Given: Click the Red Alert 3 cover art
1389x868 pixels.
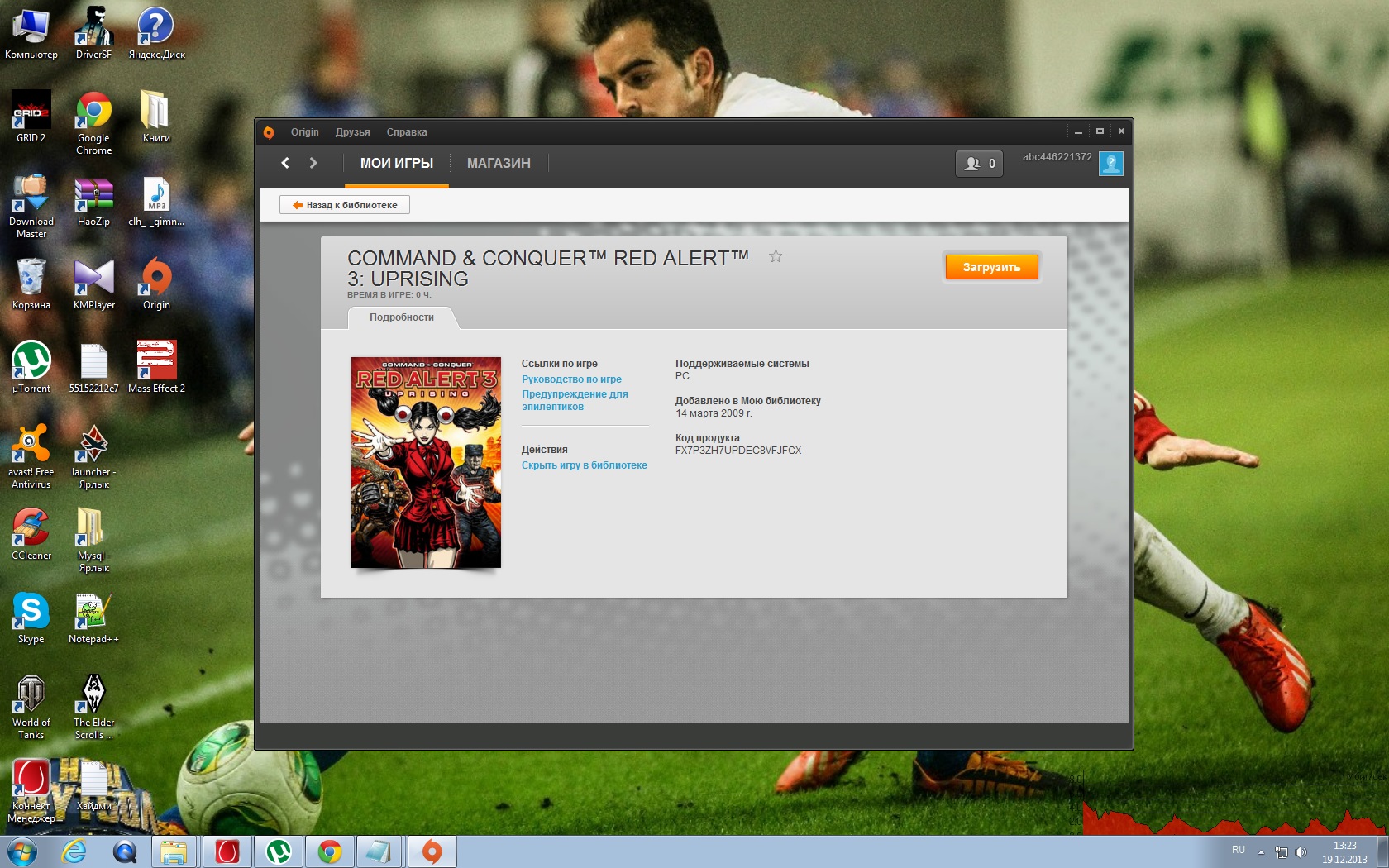Looking at the screenshot, I should pos(426,462).
